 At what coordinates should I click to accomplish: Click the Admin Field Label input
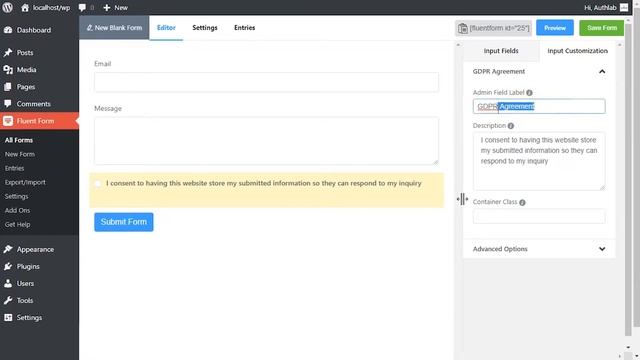coord(539,106)
